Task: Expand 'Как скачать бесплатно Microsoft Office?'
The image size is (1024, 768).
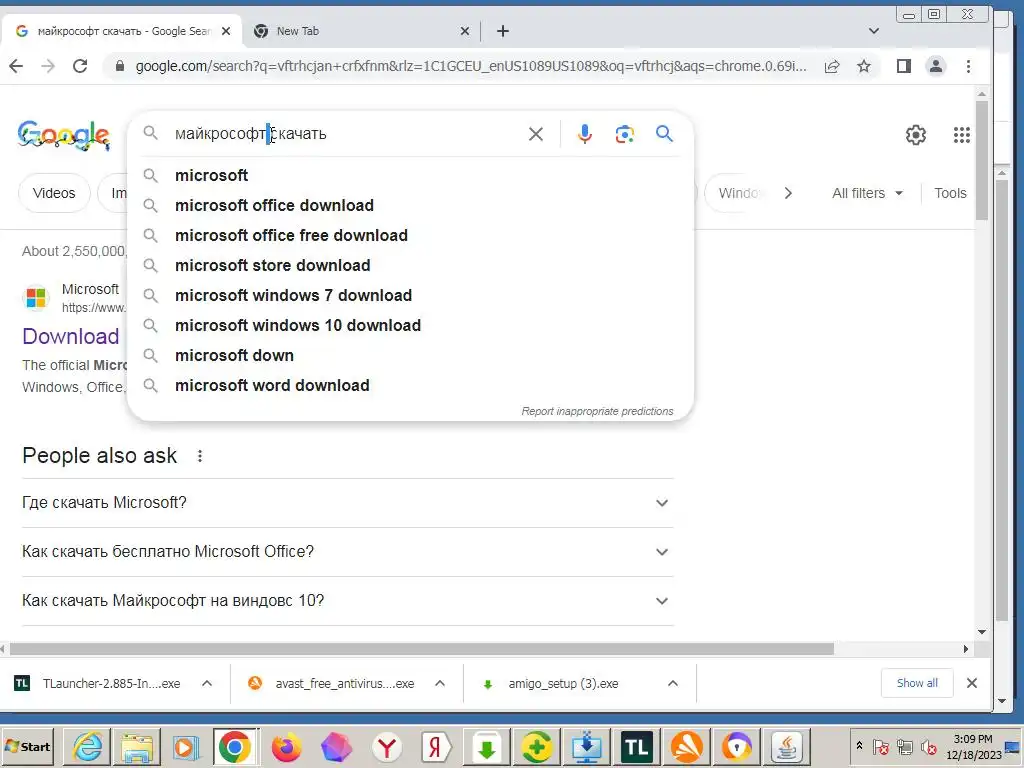Action: click(347, 552)
